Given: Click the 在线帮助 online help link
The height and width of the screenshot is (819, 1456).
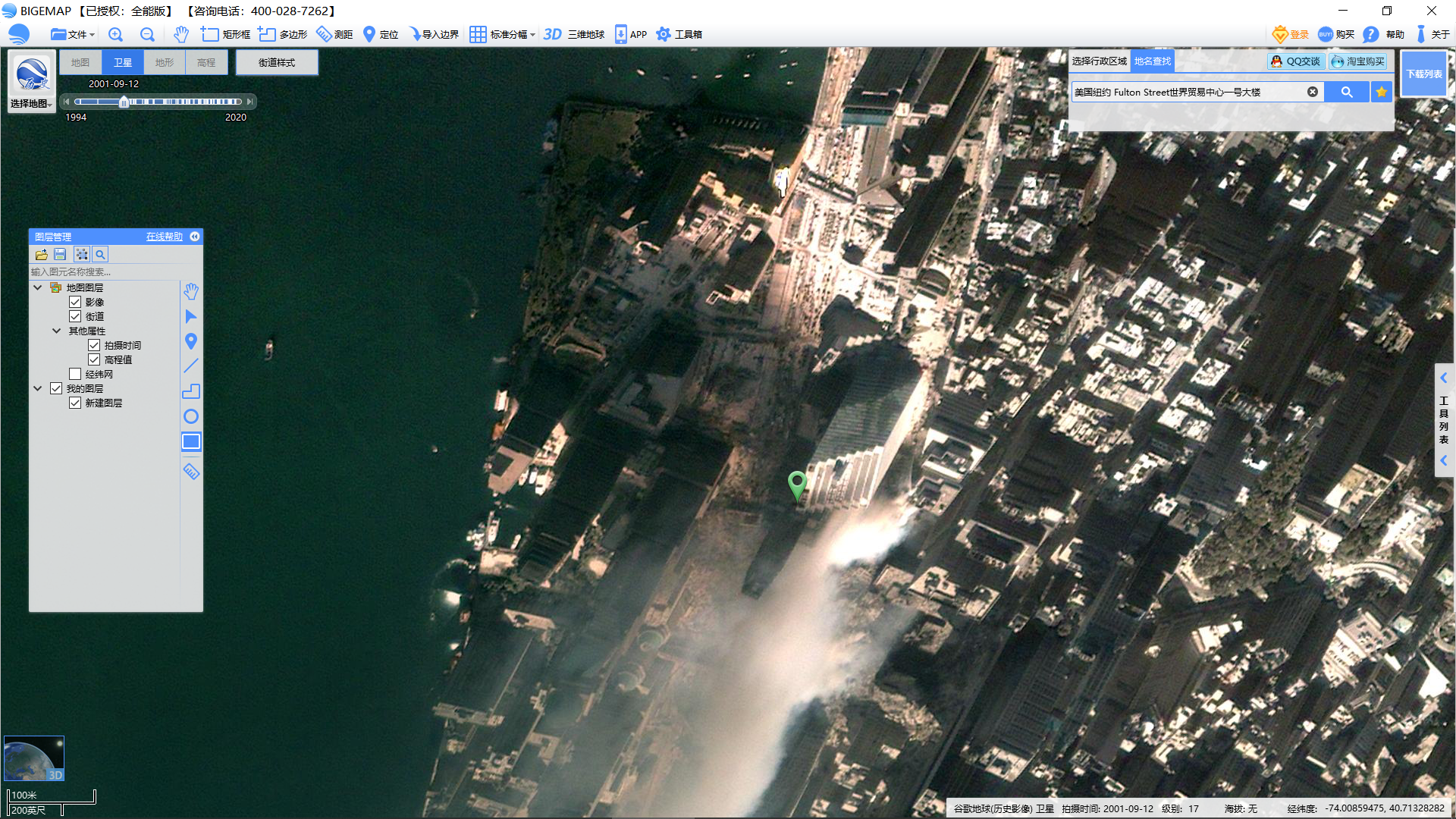Looking at the screenshot, I should pyautogui.click(x=165, y=237).
